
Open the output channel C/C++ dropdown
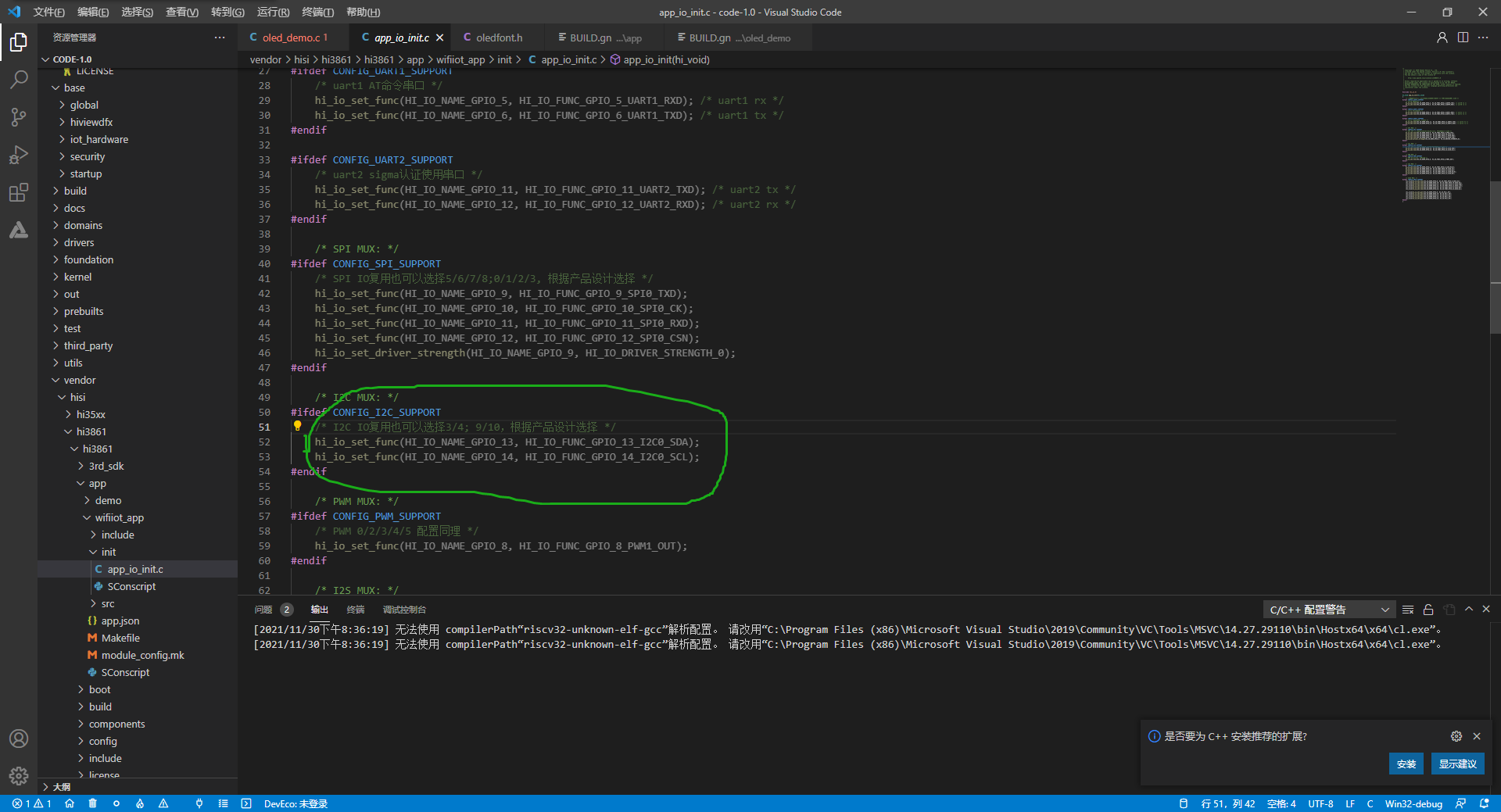pyautogui.click(x=1329, y=610)
